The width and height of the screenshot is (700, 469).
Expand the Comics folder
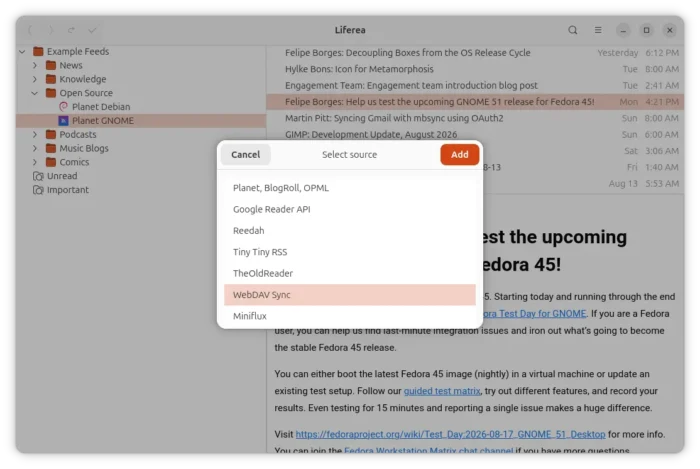(35, 162)
